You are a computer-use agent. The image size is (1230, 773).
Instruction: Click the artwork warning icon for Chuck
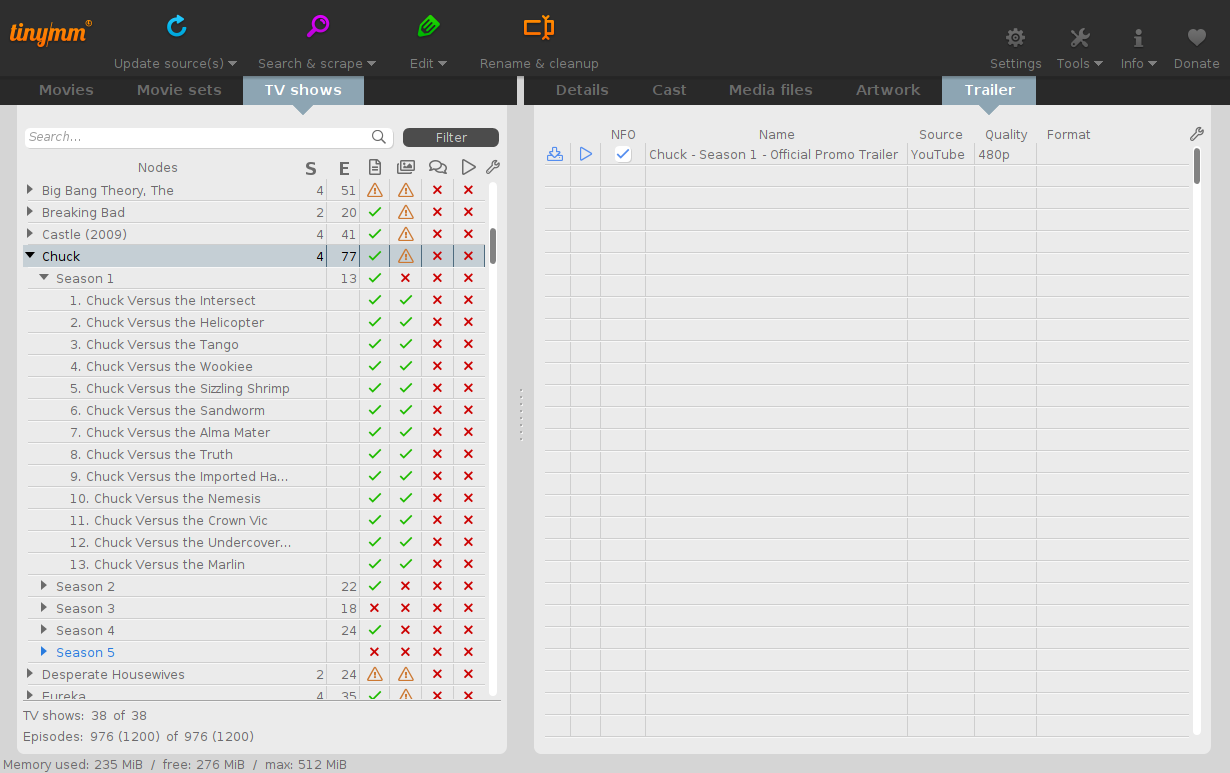[x=405, y=256]
